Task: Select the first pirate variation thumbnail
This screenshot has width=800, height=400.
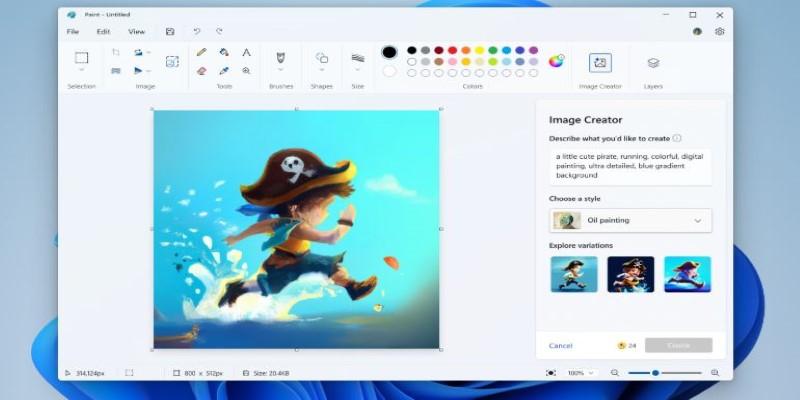Action: pos(573,274)
